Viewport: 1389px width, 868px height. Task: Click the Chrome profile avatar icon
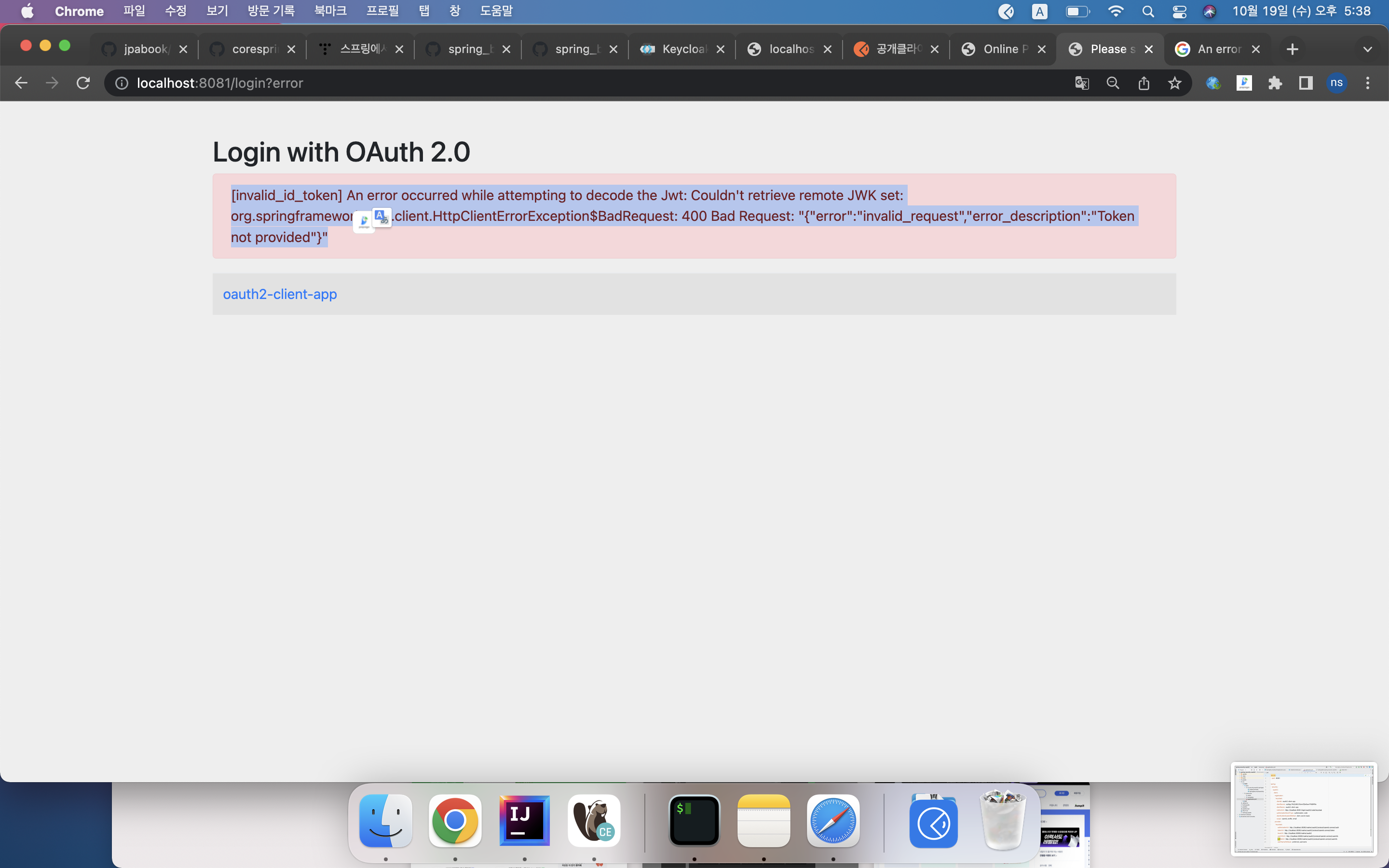(x=1337, y=83)
